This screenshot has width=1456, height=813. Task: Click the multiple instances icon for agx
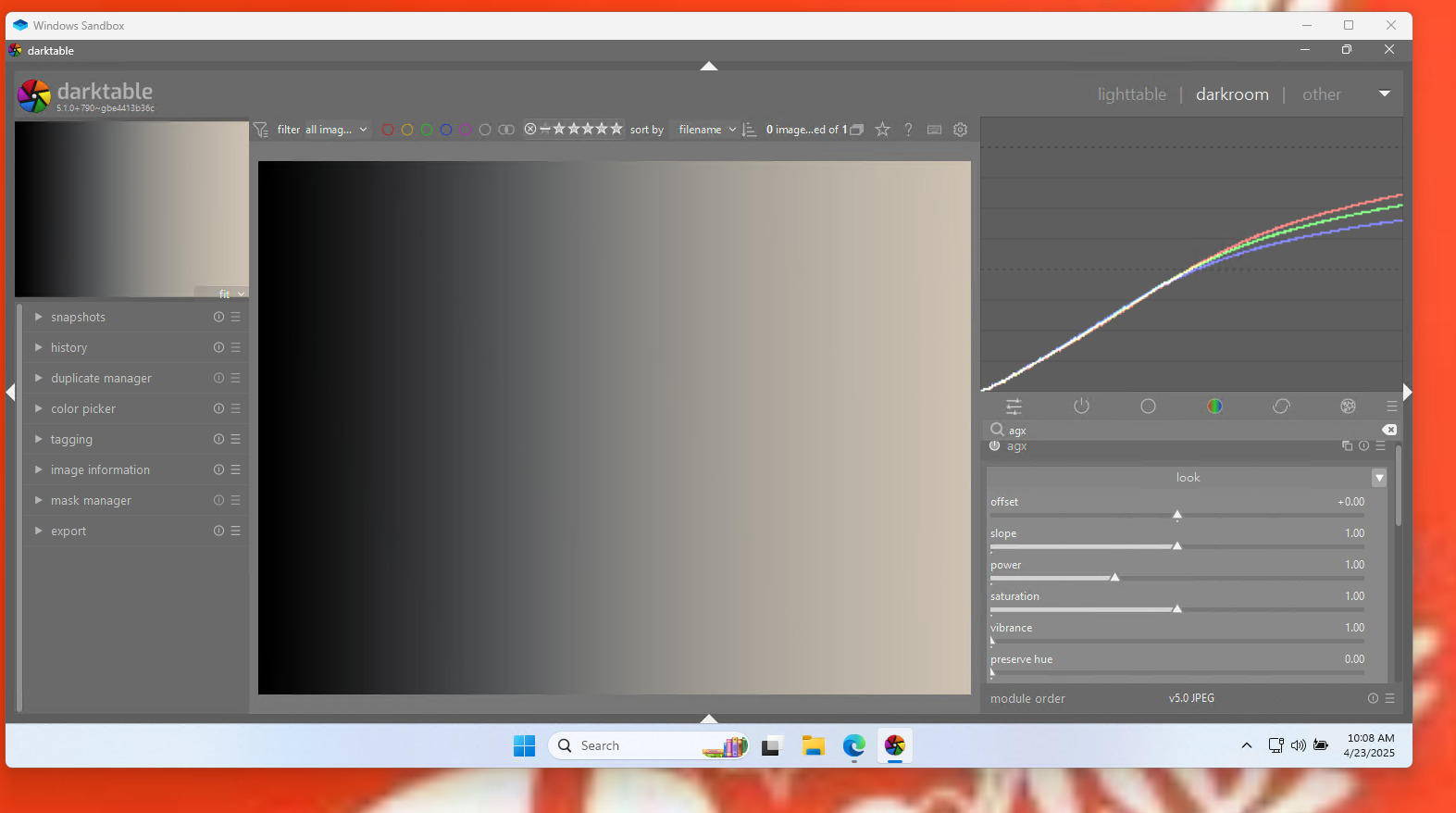click(x=1347, y=446)
